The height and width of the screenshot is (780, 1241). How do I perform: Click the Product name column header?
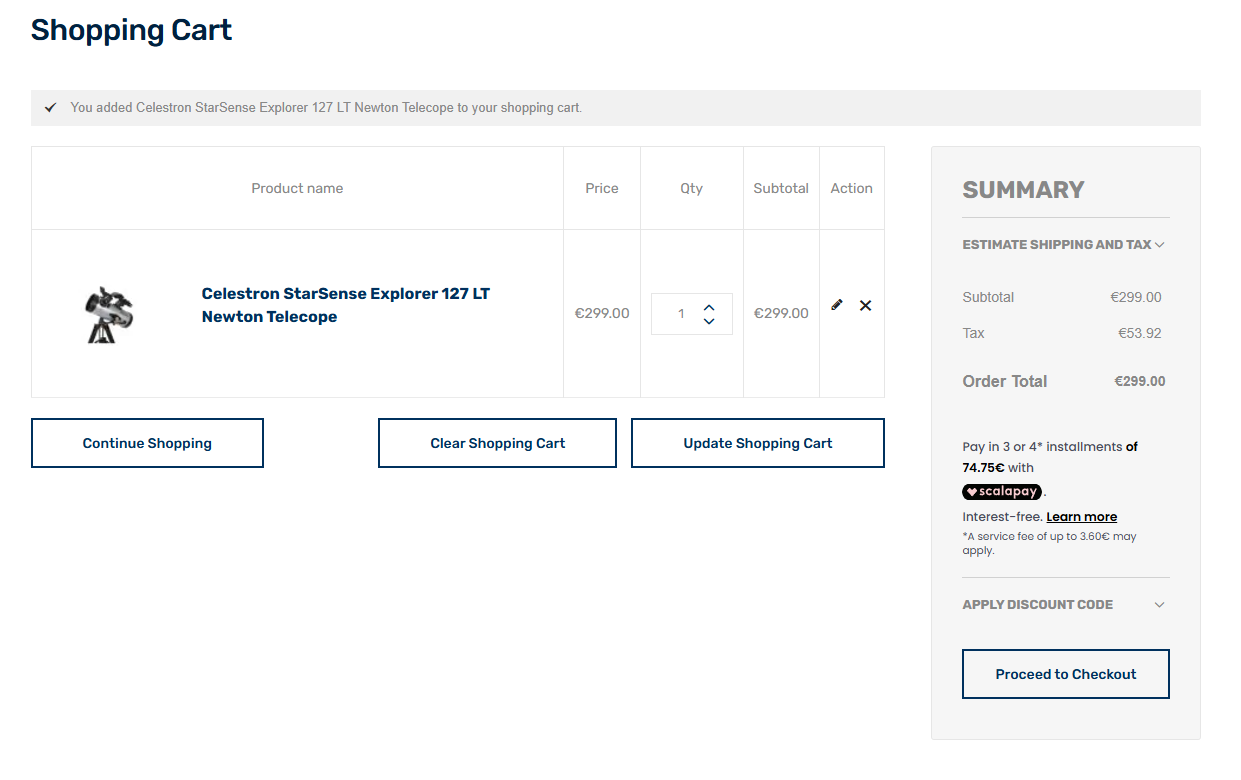[x=297, y=188]
